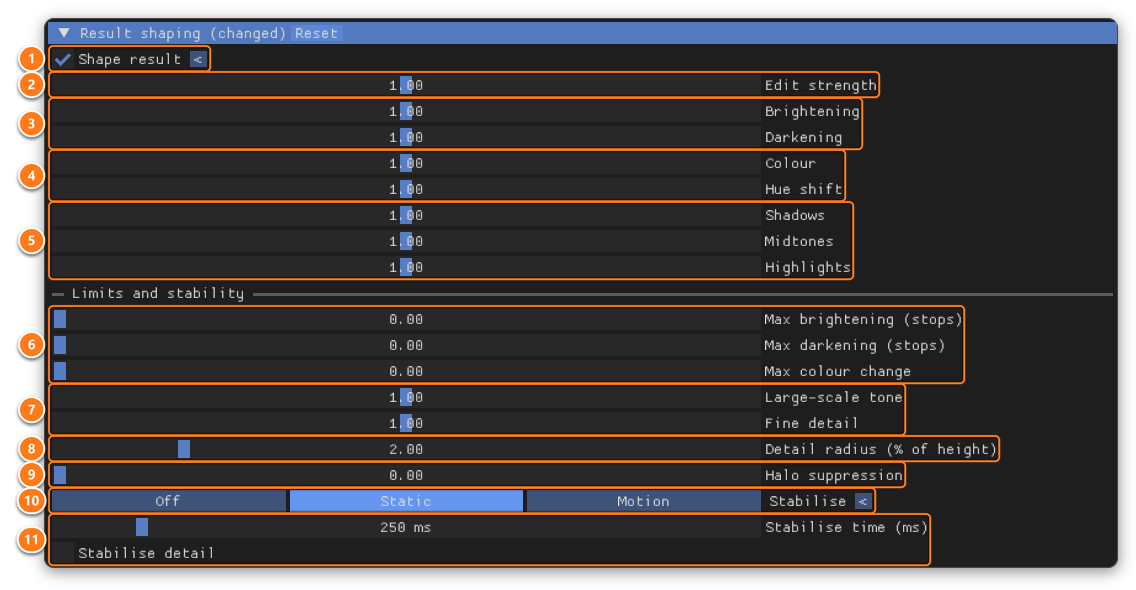Screen dimensions: 1136x590
Task: Select the Off stabilise mode
Action: click(x=168, y=502)
